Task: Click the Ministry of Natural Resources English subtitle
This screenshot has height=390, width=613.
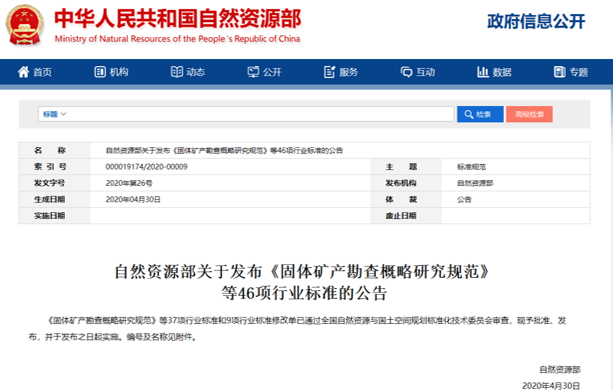Action: (177, 39)
